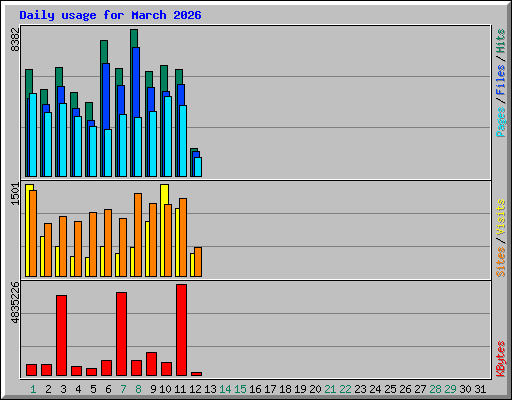Click day 6 on the x-axis

108,389
